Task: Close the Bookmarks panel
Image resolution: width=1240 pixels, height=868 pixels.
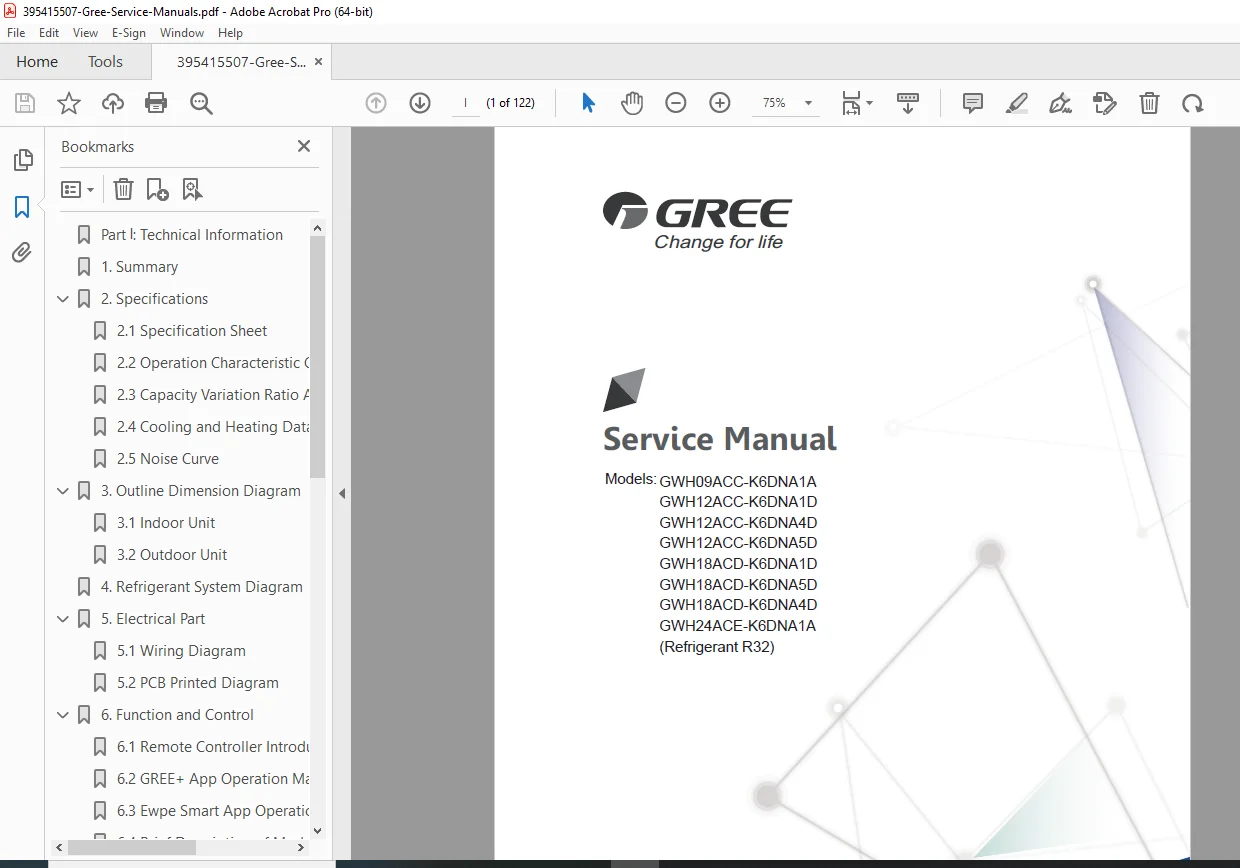Action: click(x=304, y=146)
